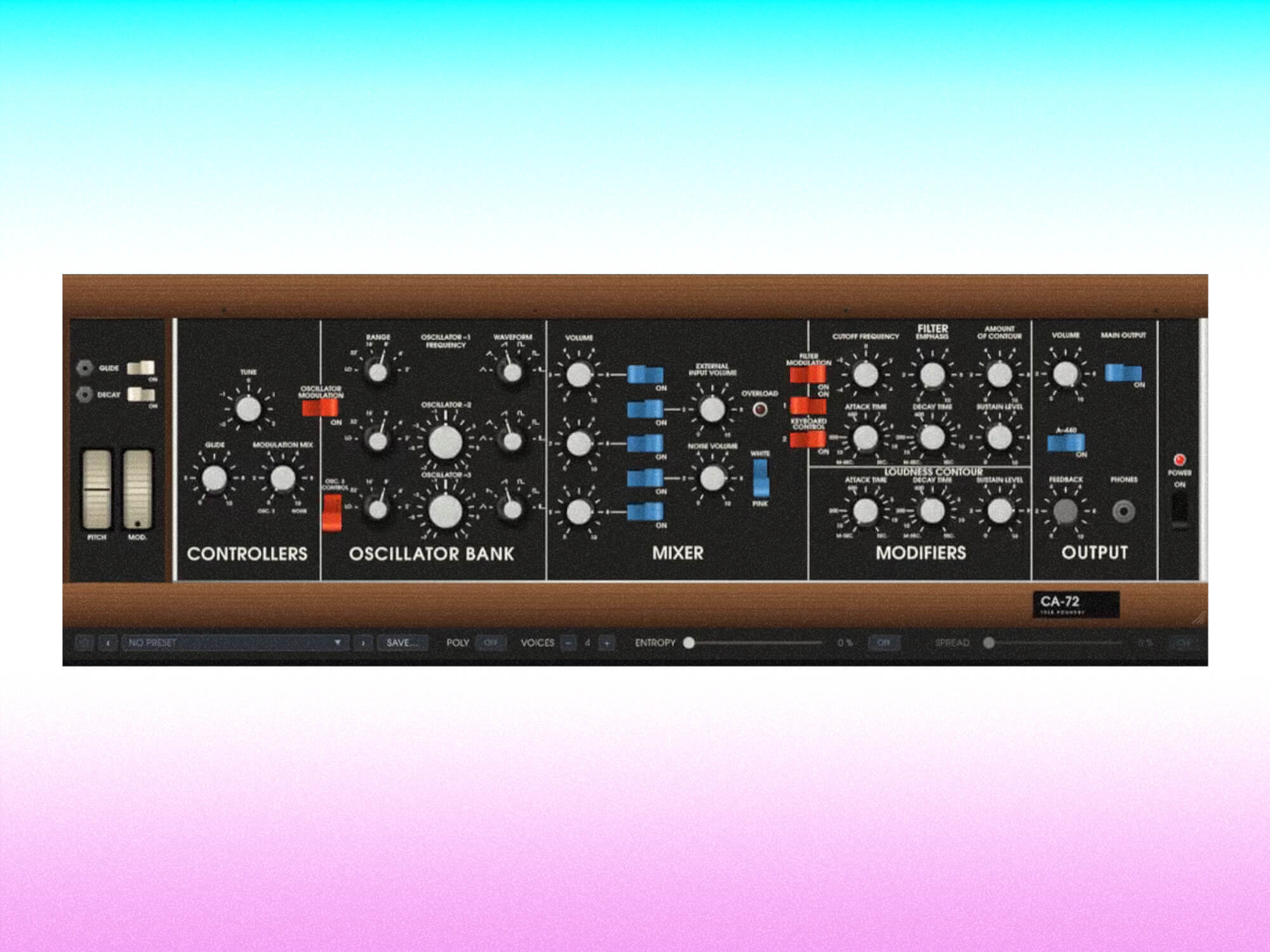Image resolution: width=1270 pixels, height=952 pixels.
Task: Click the Oscillator-3 frequency knob
Action: (445, 511)
